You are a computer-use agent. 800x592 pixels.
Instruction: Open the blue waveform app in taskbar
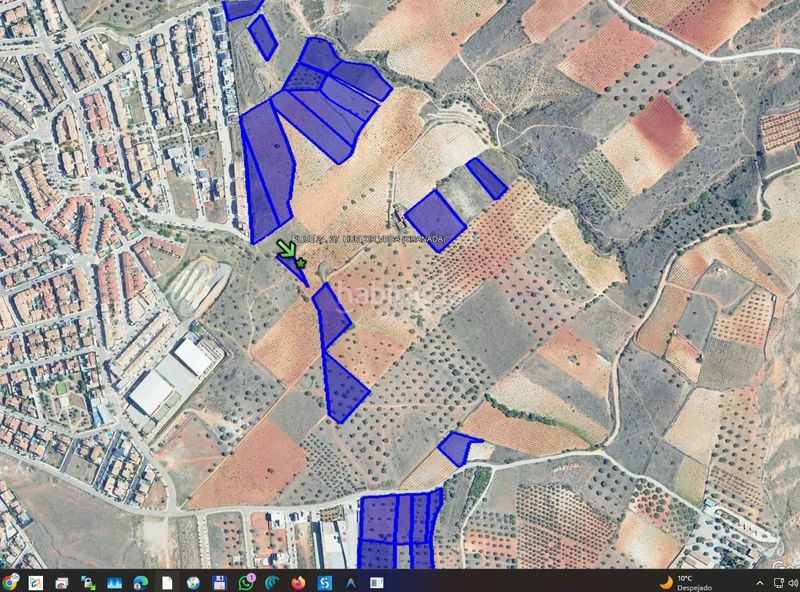click(114, 582)
